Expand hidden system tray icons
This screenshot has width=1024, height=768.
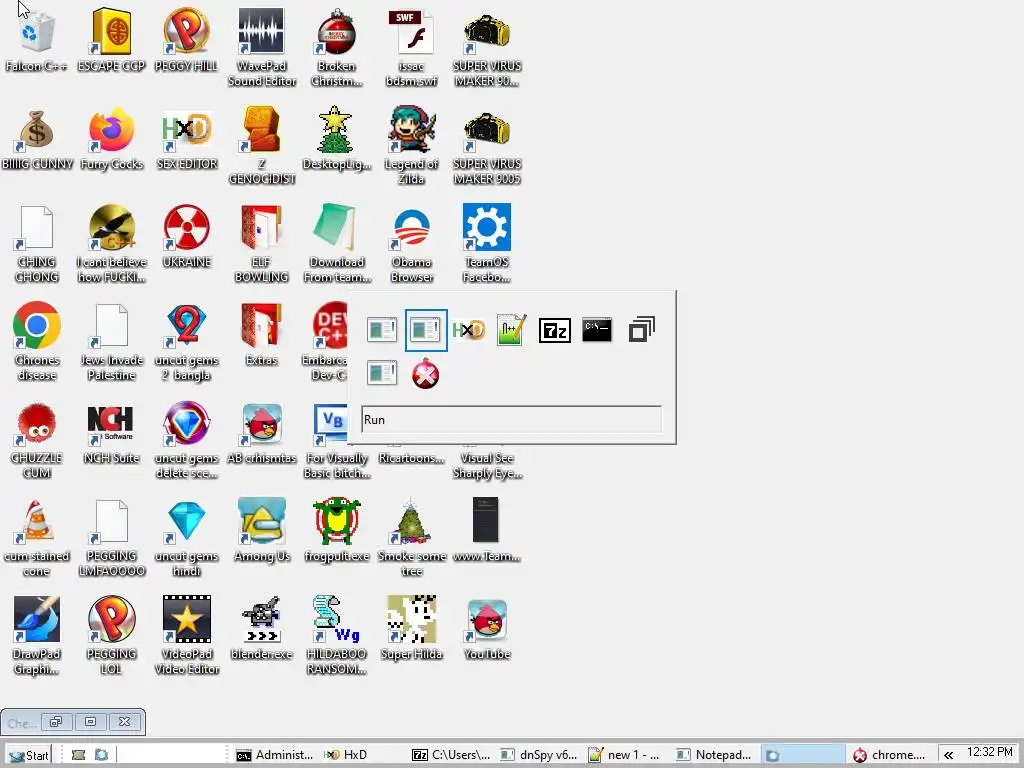pos(948,755)
